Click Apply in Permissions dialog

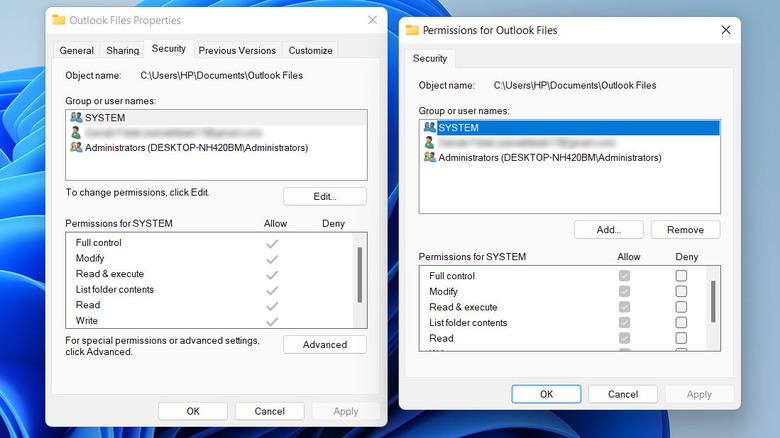(699, 394)
